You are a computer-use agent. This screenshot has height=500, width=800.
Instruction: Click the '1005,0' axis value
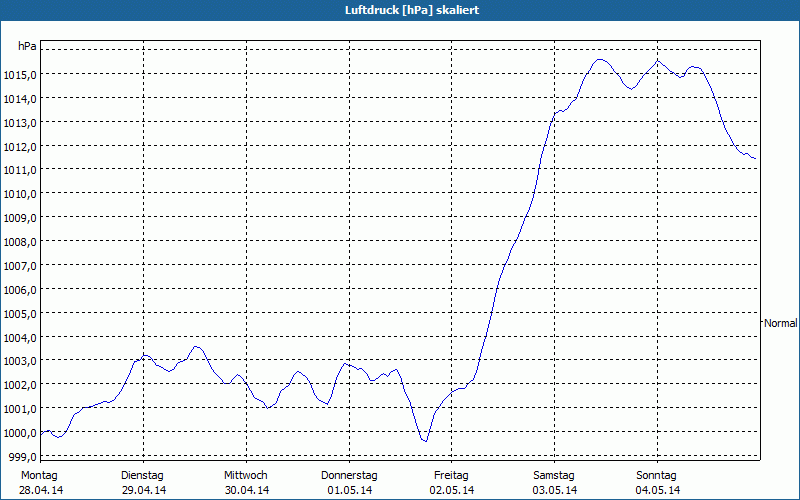pos(20,314)
